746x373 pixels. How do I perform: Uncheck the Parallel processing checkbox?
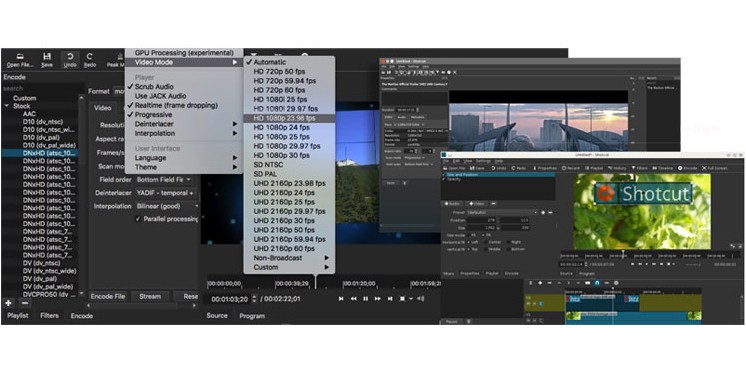(138, 219)
